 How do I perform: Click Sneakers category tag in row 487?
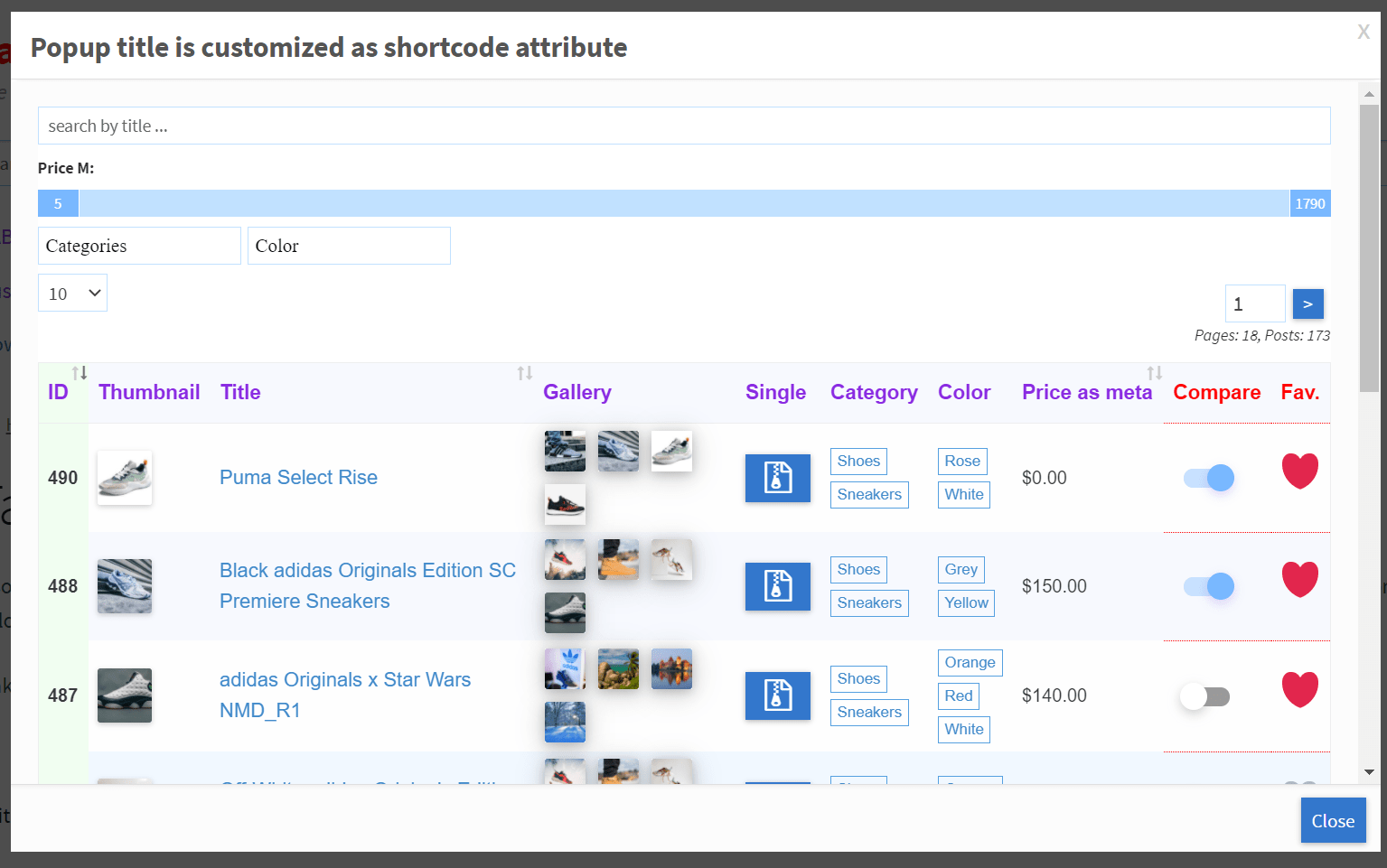pos(869,712)
